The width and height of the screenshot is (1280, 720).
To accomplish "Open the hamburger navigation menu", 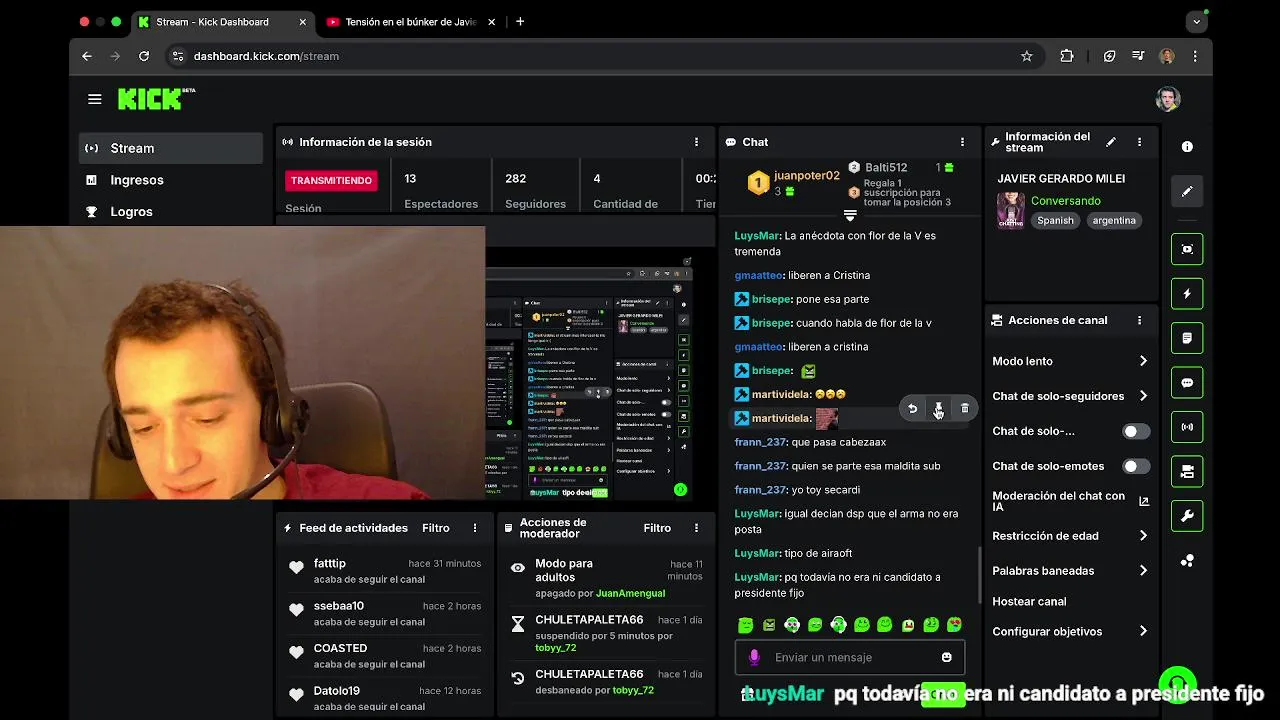I will coord(94,99).
